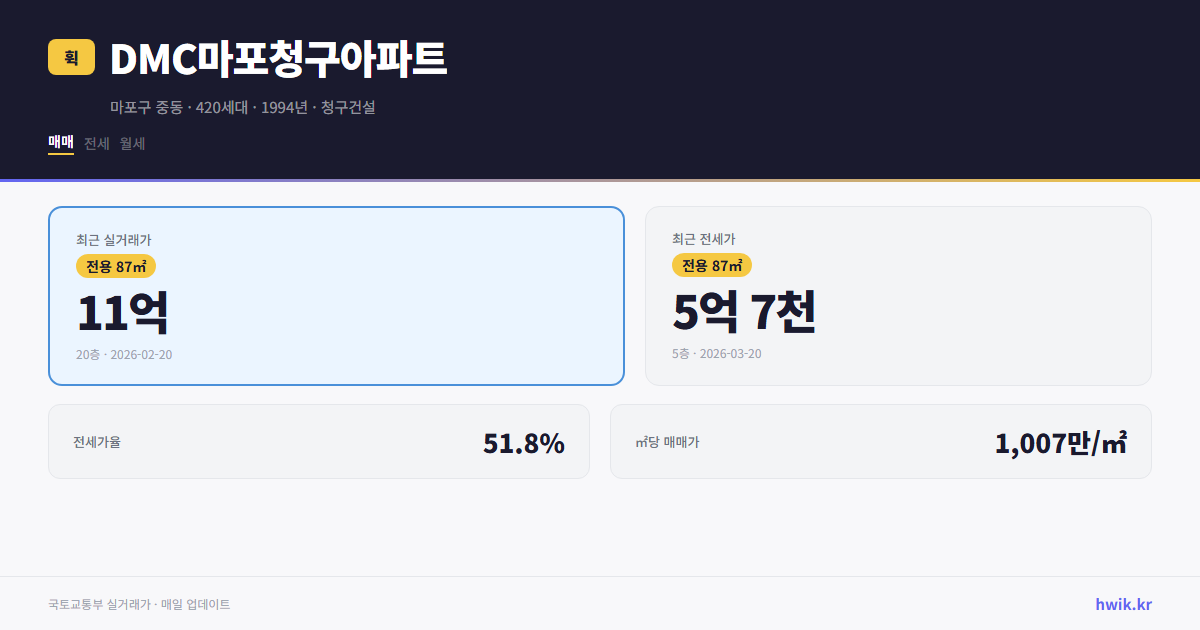
Task: Click the 최근 실거래가 highlighted card
Action: pos(335,295)
